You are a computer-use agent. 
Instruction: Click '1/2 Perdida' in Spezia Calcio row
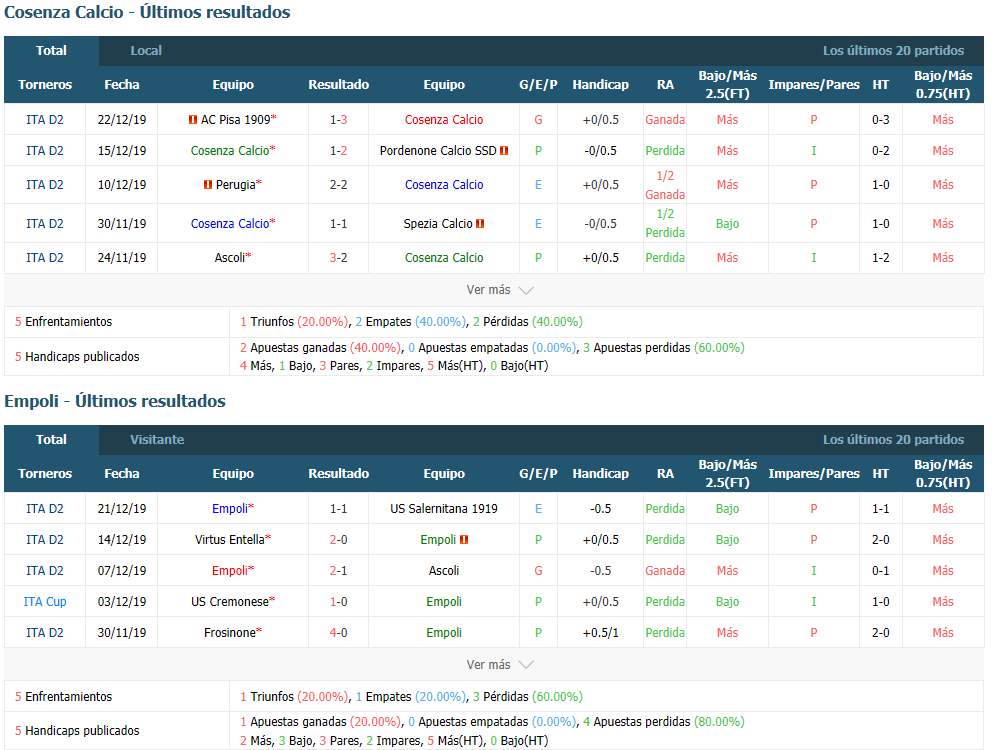[665, 223]
